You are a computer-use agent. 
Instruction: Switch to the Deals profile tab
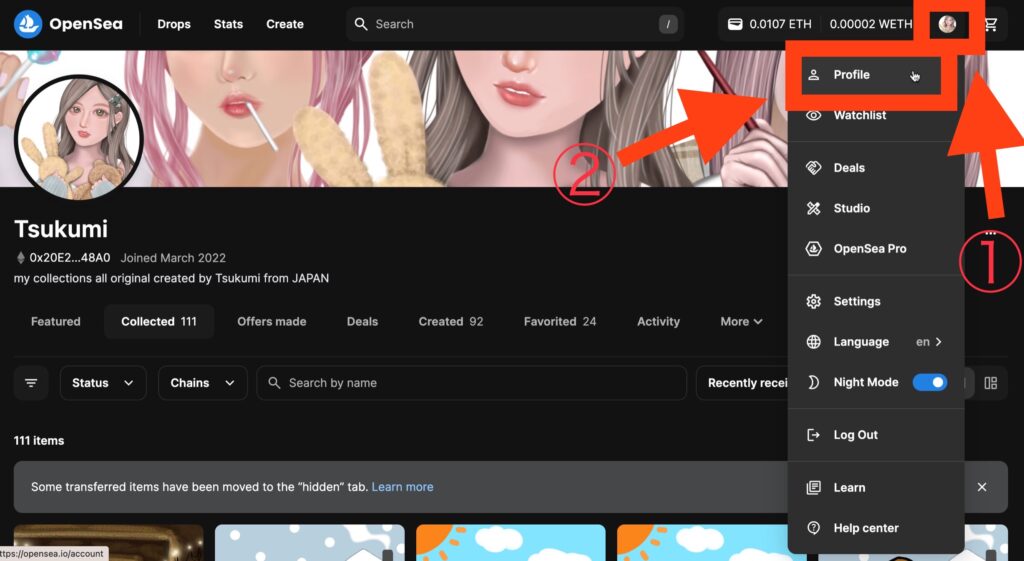(362, 321)
